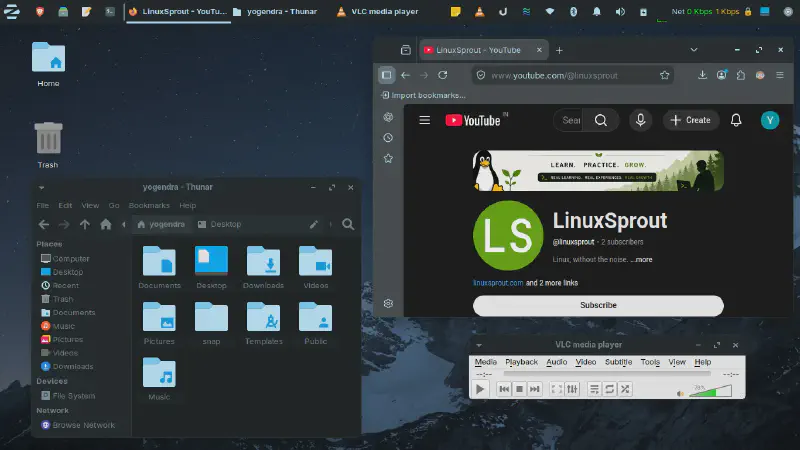Toggle VLC random shuffle button
Image resolution: width=800 pixels, height=450 pixels.
pos(625,389)
